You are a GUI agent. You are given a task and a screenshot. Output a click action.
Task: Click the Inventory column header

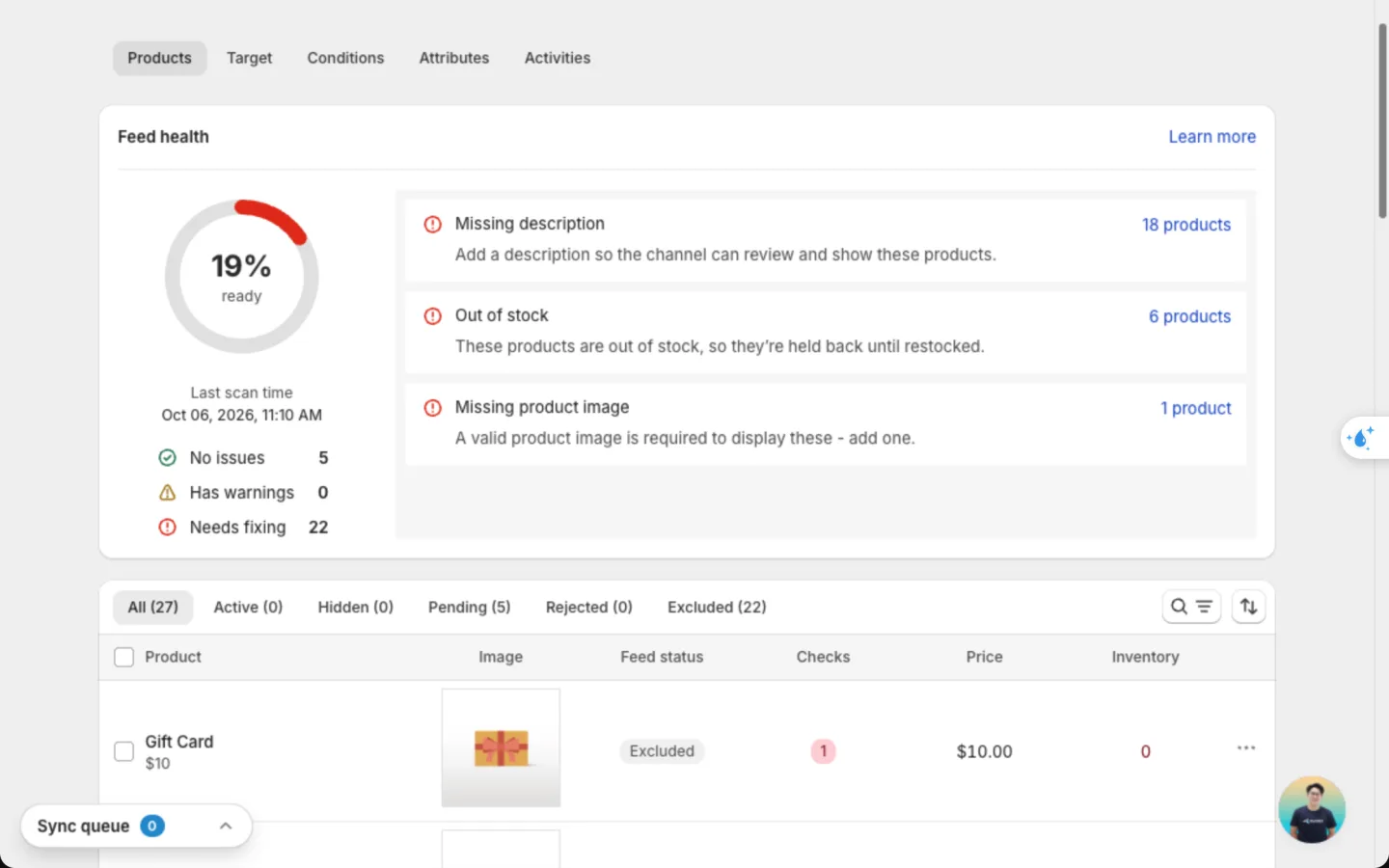pos(1145,657)
